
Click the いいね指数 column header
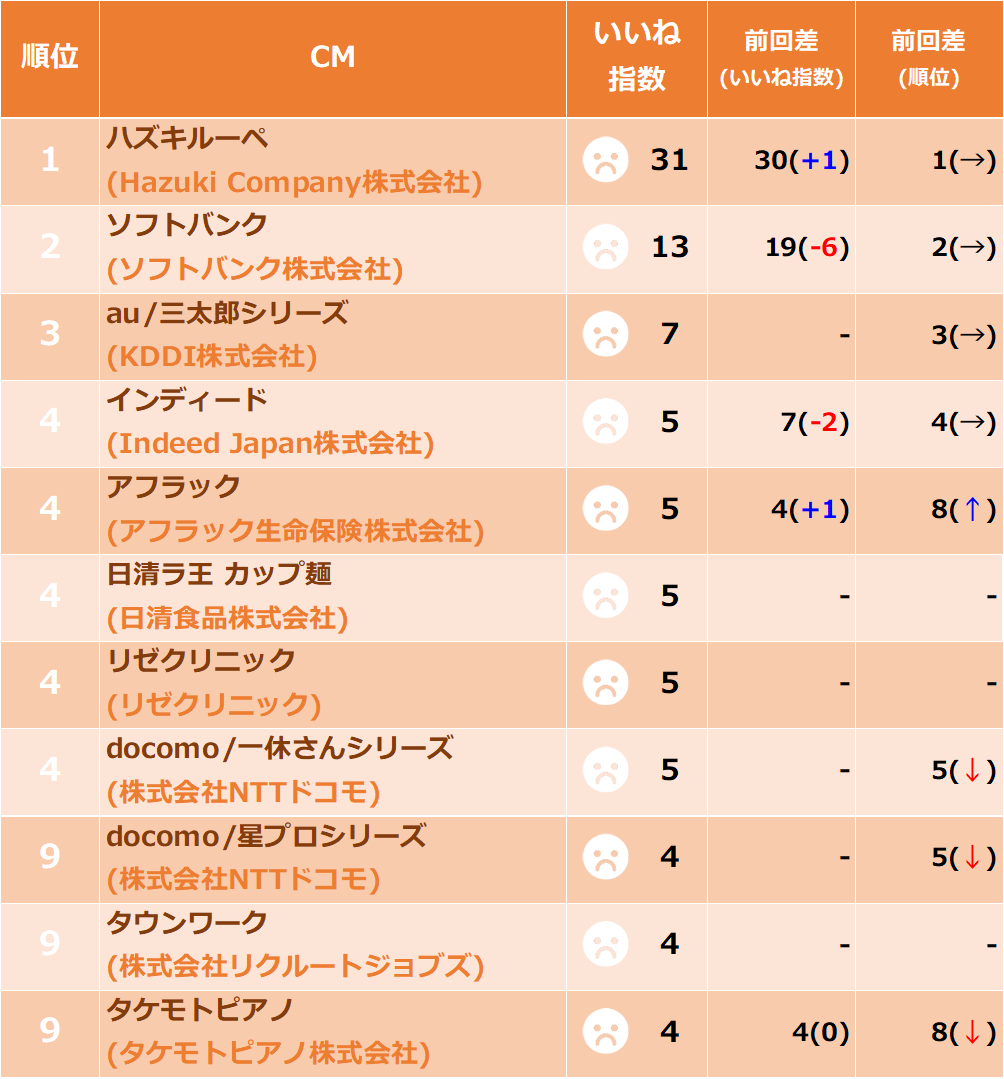pyautogui.click(x=637, y=56)
